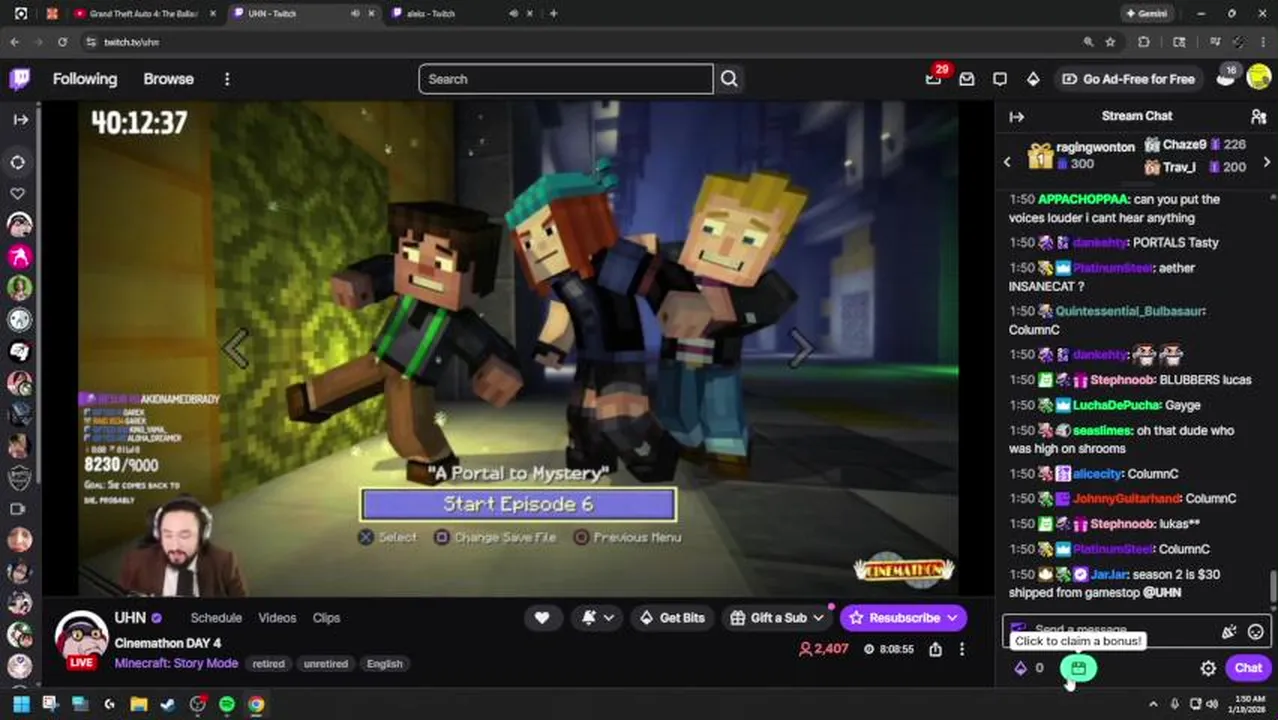Open the Gemini button in Chrome
Image resolution: width=1278 pixels, height=720 pixels.
1146,14
